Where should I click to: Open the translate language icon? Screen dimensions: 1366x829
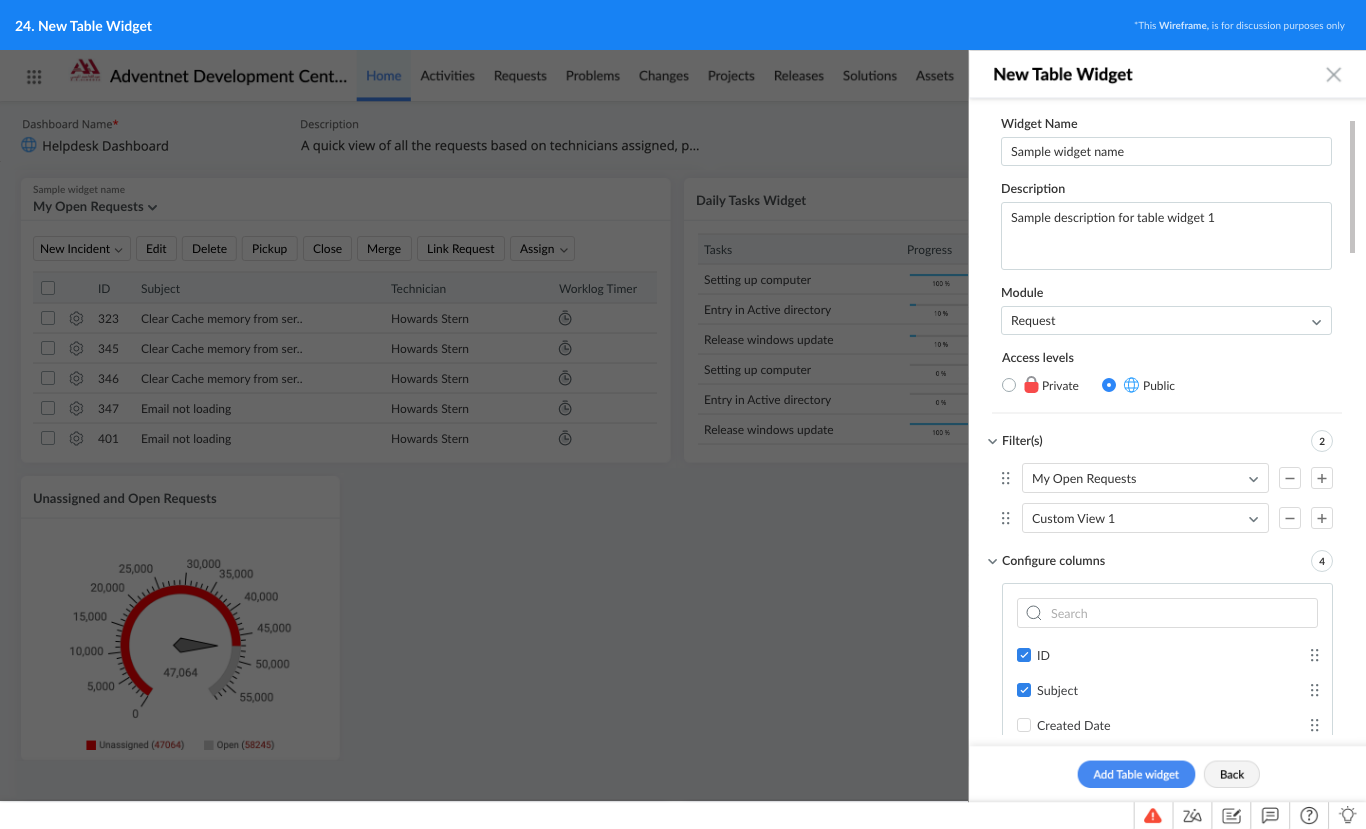pos(1192,815)
